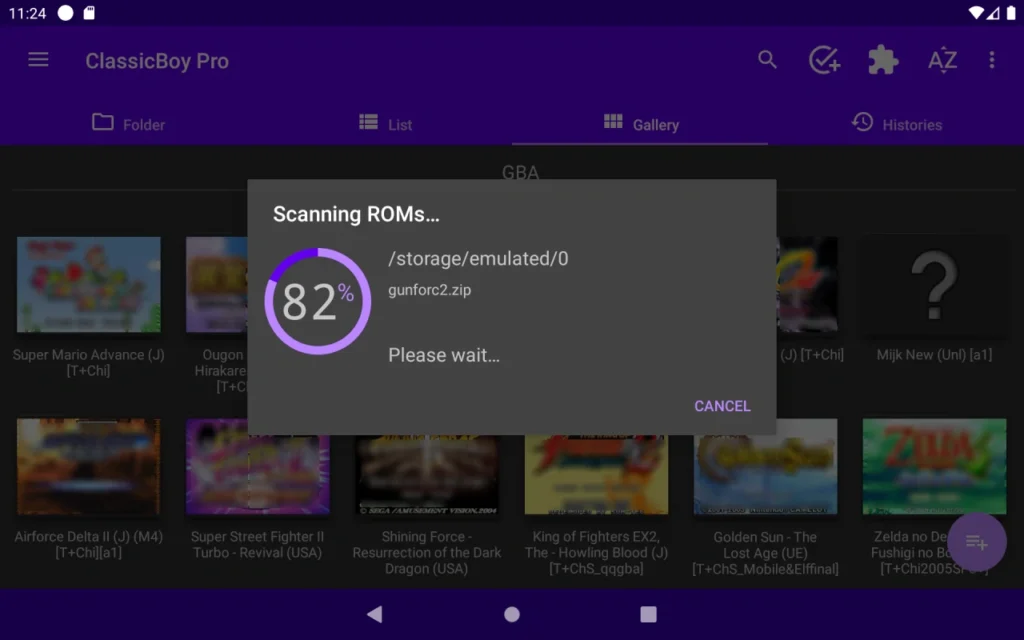Tap the checkmark-plus scan icon

click(824, 60)
